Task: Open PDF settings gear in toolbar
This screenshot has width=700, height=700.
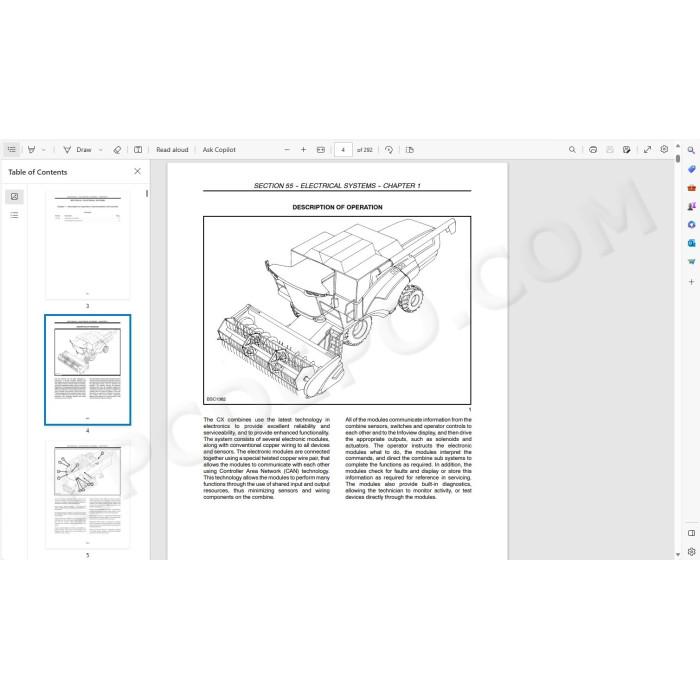Action: coord(664,149)
